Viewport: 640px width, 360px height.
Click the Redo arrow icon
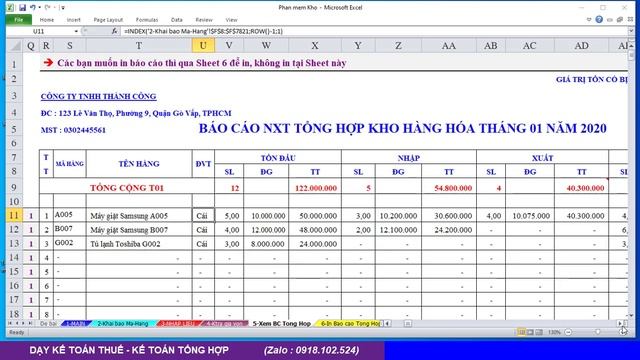tap(47, 7)
